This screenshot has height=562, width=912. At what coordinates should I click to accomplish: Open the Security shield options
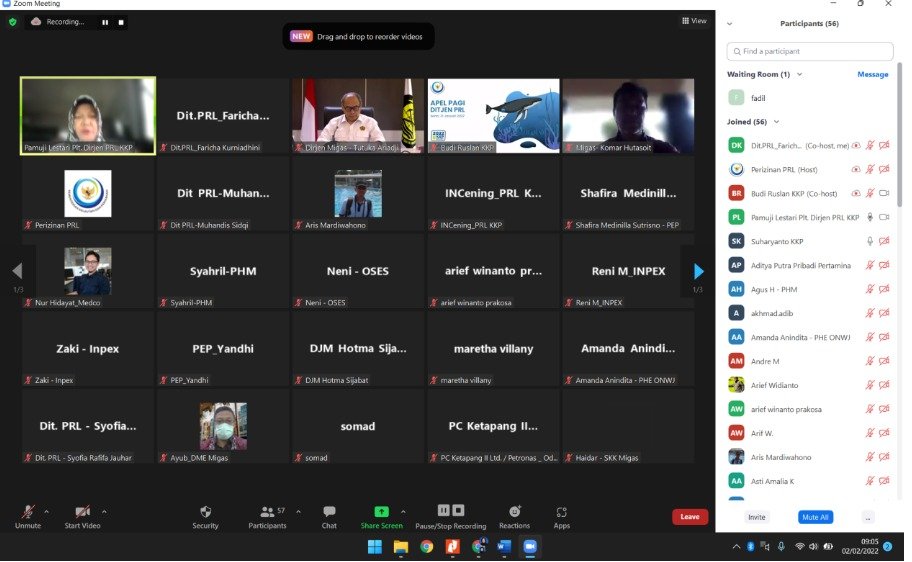(x=205, y=512)
